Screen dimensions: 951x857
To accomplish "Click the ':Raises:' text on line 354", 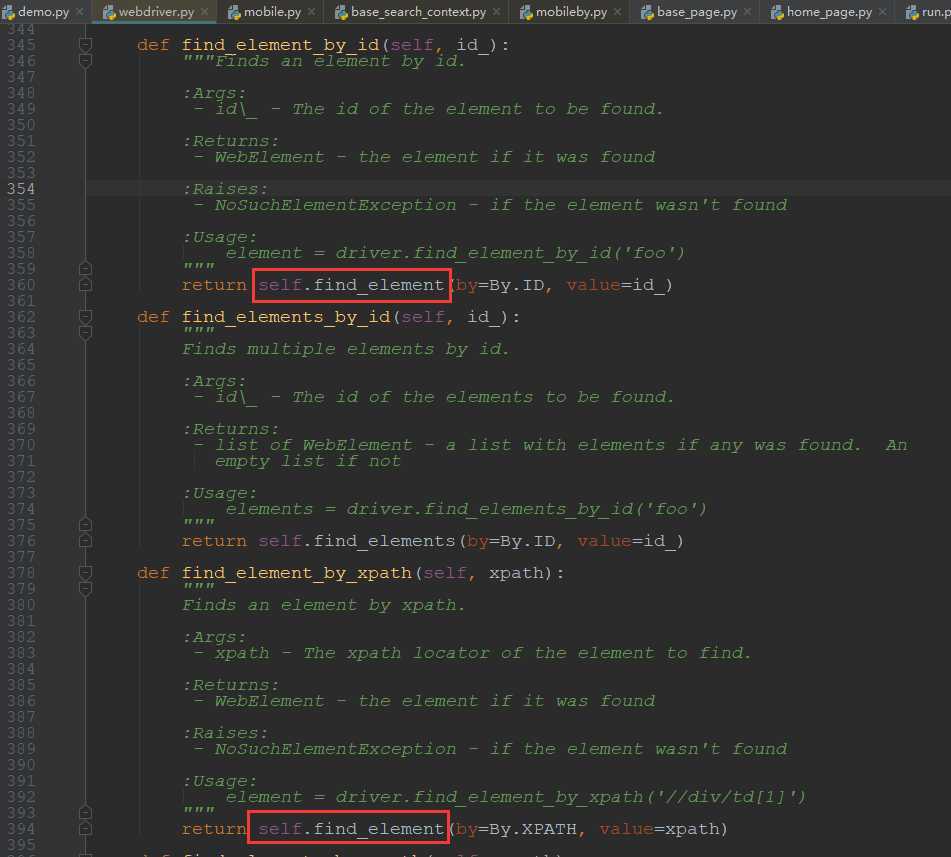I will (x=225, y=189).
